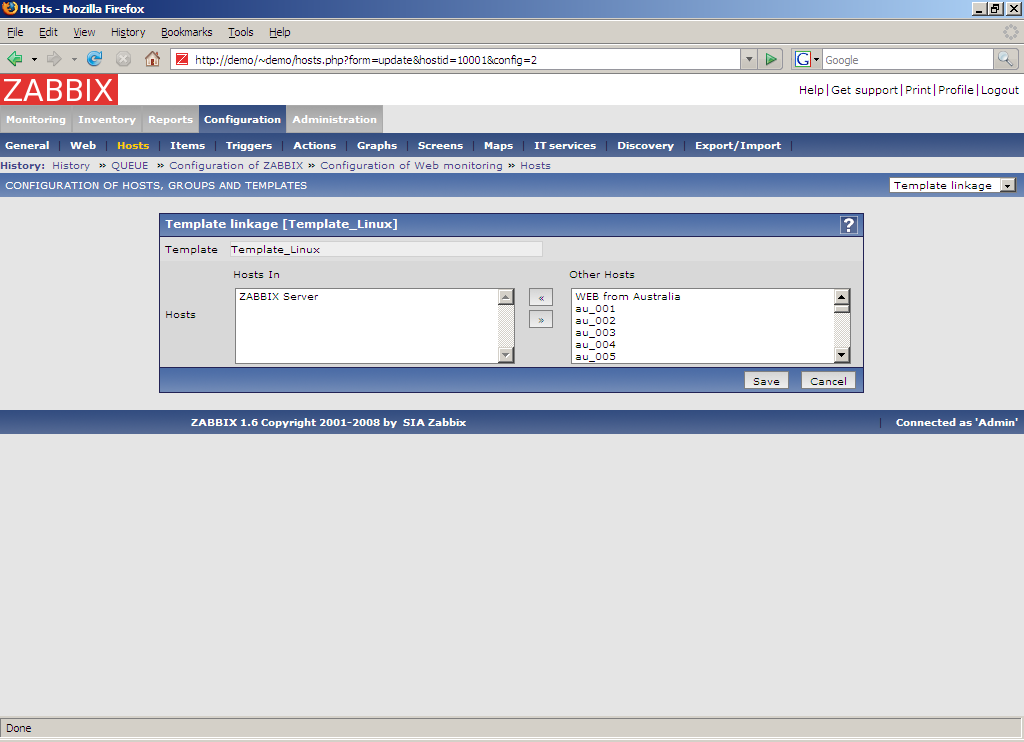Open the Items submenu item
The height and width of the screenshot is (742, 1024).
tap(187, 146)
